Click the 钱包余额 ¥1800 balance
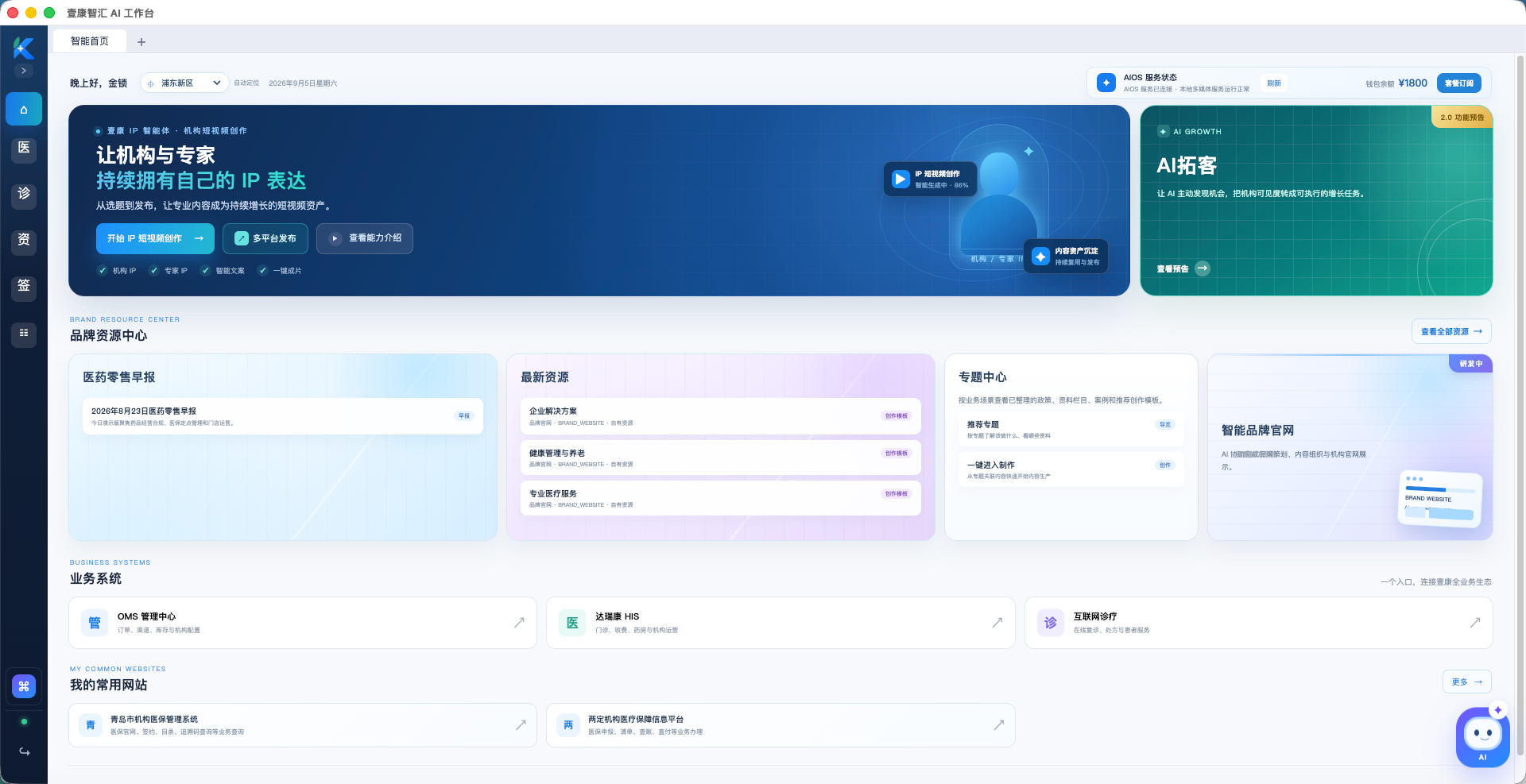Image resolution: width=1526 pixels, height=784 pixels. pyautogui.click(x=1396, y=83)
